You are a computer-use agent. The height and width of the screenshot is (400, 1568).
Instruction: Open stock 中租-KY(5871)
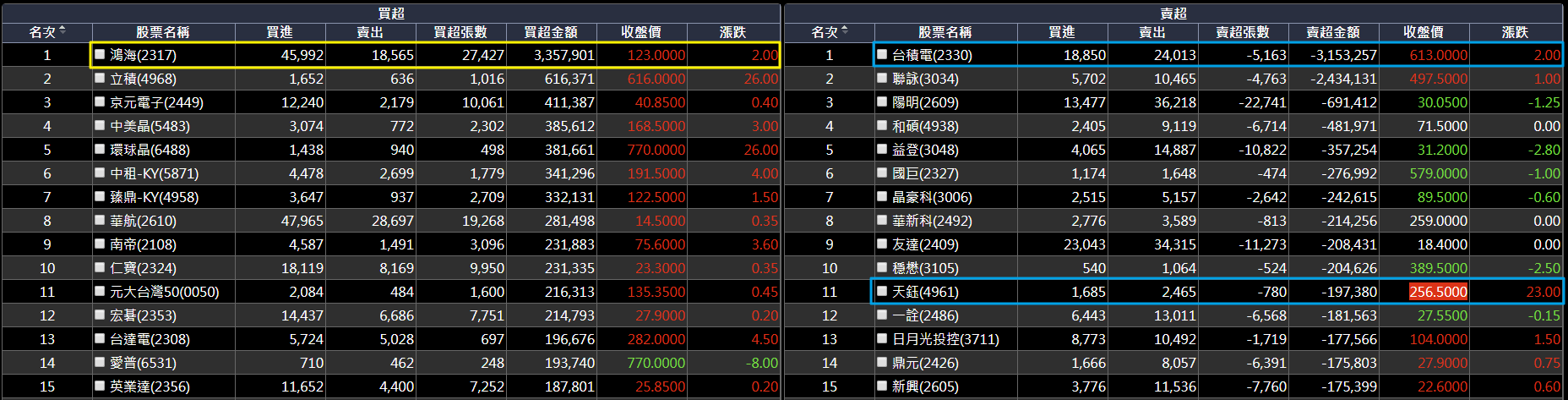tap(154, 173)
